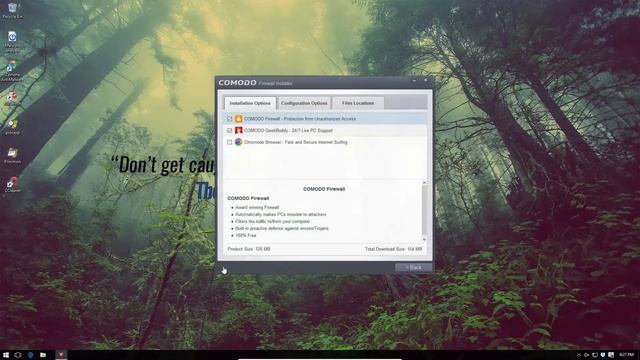This screenshot has height=360, width=640.
Task: Minimize the Comodo installer window
Action: (x=414, y=81)
